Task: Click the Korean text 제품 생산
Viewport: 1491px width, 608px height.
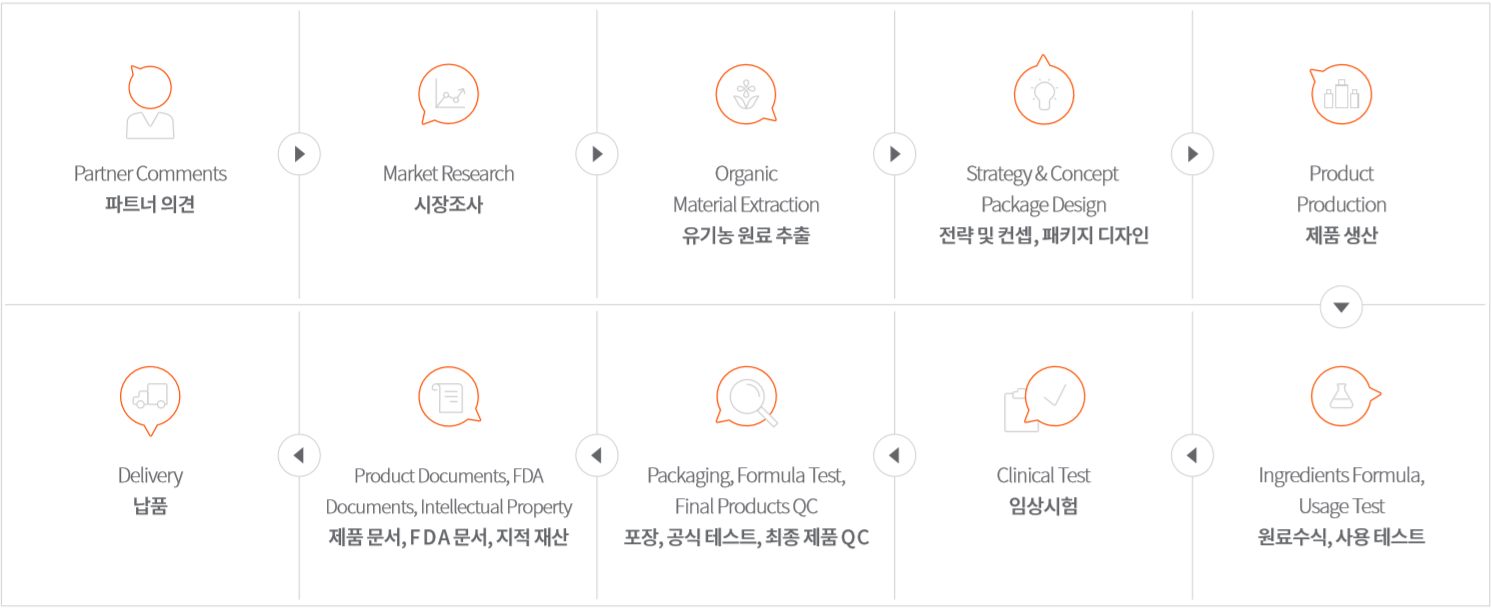Action: (1341, 236)
